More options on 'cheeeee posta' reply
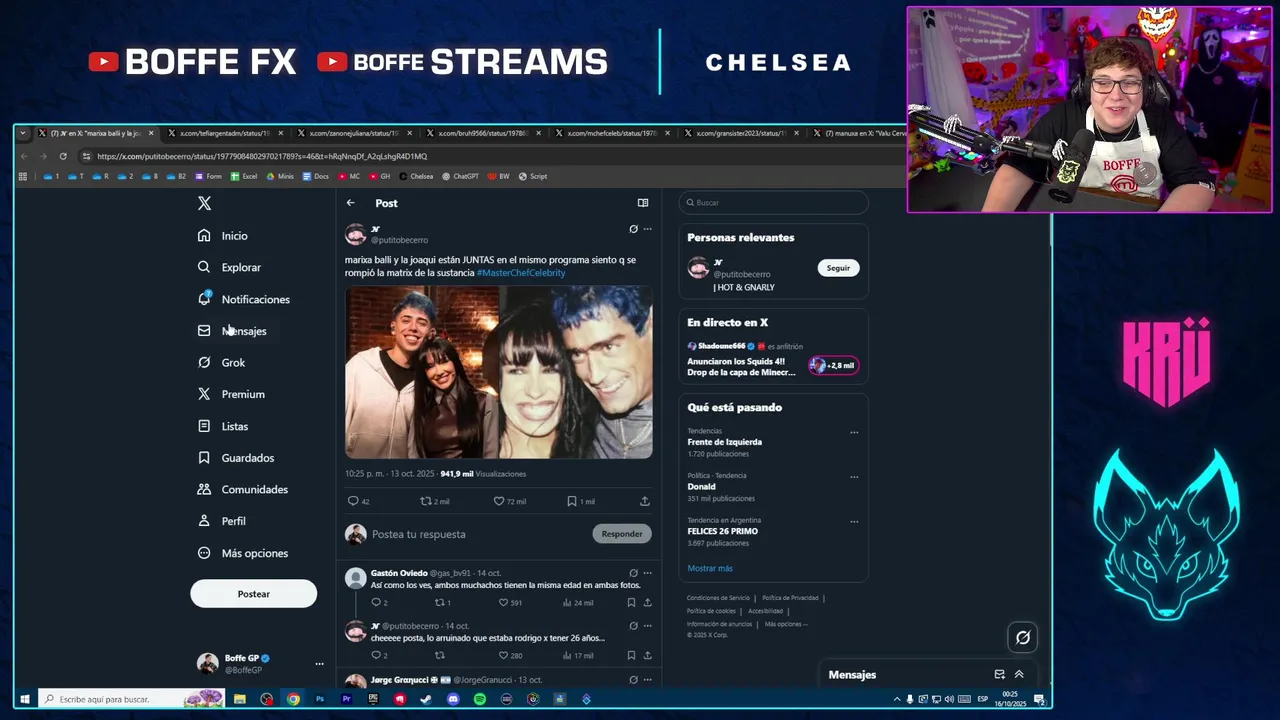The width and height of the screenshot is (1280, 720). (x=647, y=626)
